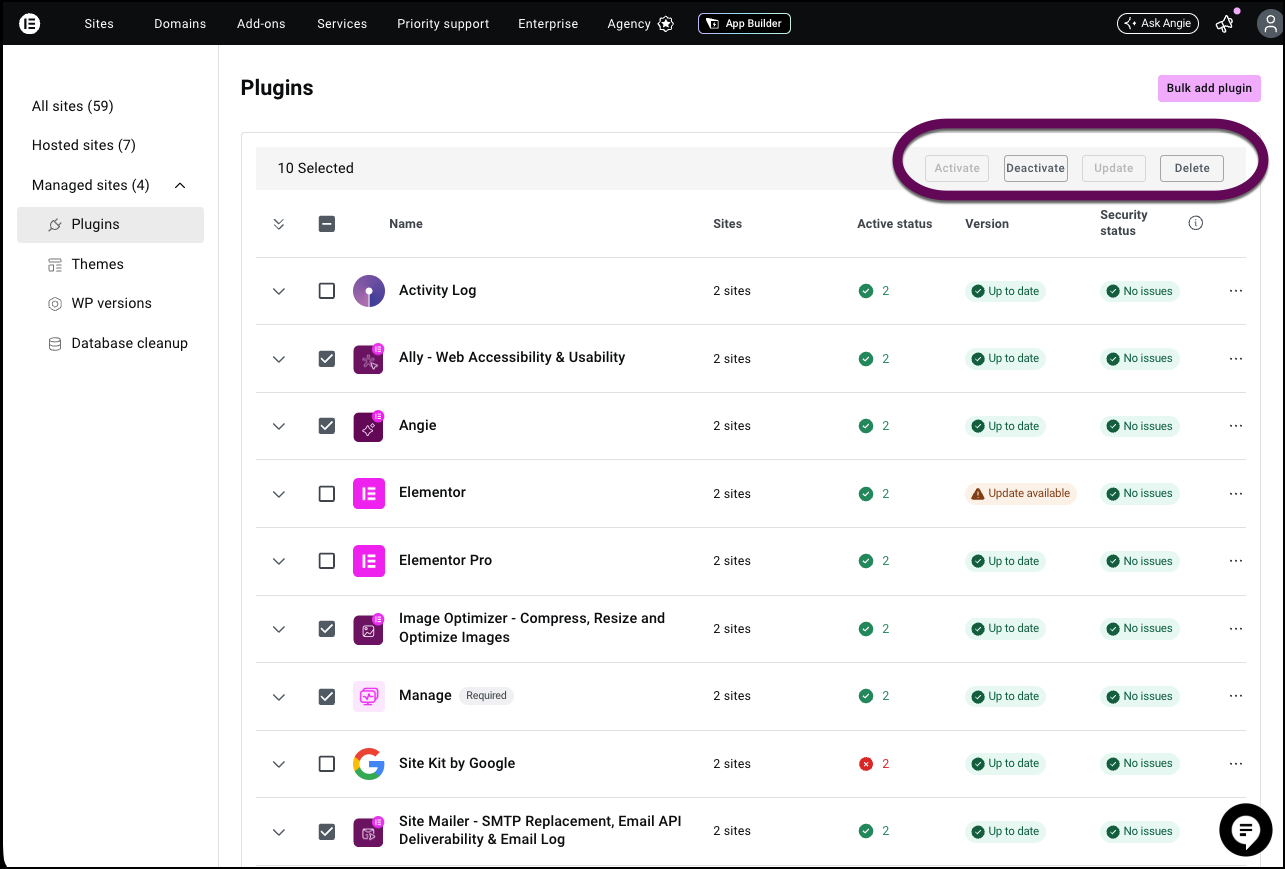Open the Priority support menu
The image size is (1285, 869).
coord(443,24)
